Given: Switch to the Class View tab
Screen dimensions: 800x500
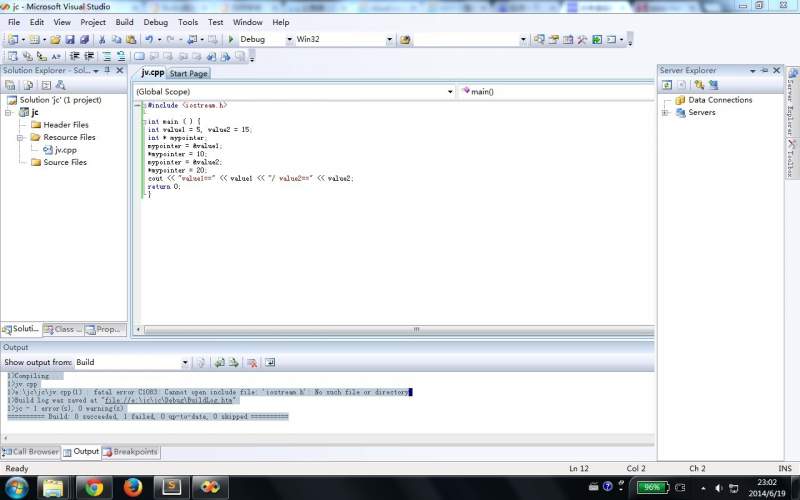Looking at the screenshot, I should [x=63, y=330].
